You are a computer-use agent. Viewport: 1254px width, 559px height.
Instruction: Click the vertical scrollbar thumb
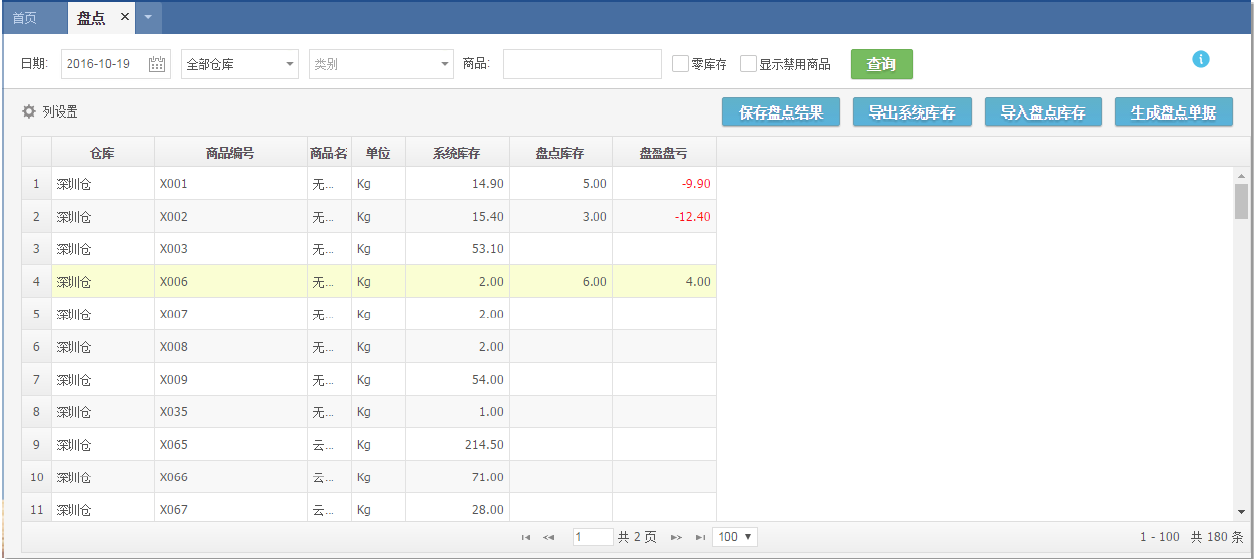pos(1242,201)
